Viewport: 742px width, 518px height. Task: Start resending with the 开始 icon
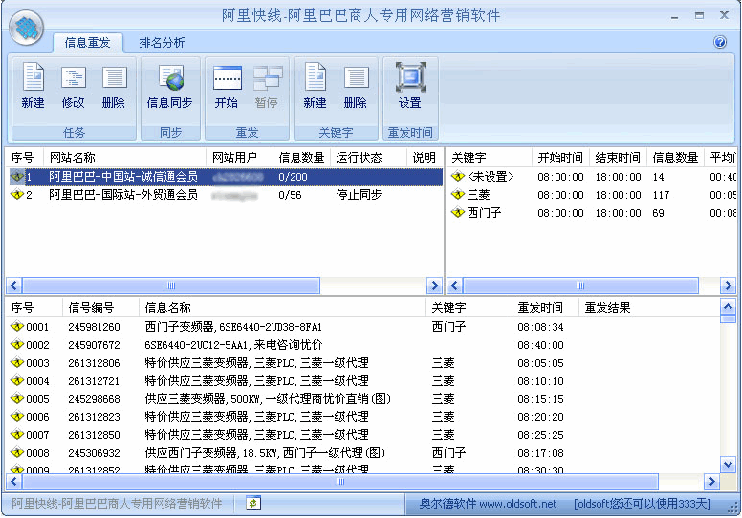[227, 78]
